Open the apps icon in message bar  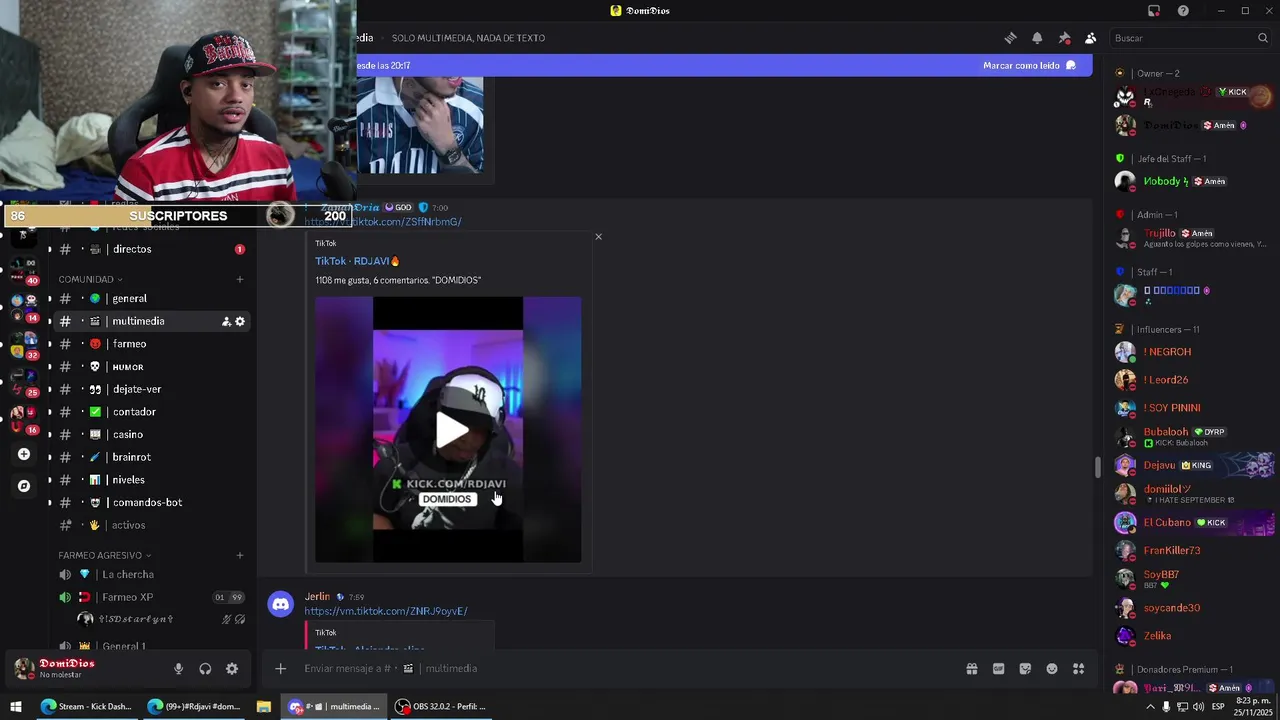tap(1079, 669)
